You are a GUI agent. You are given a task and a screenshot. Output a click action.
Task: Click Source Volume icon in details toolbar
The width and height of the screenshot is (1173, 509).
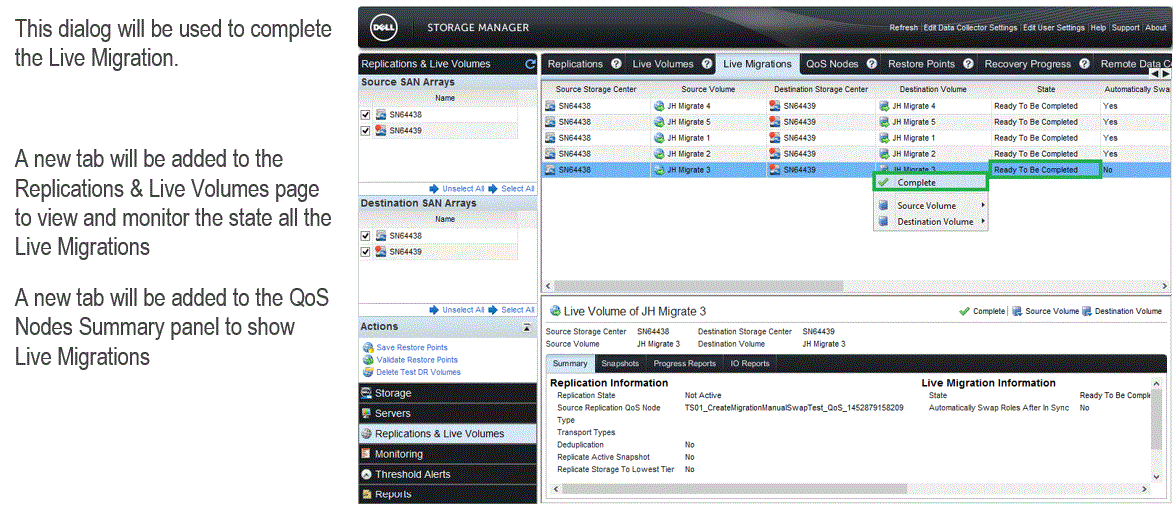coord(1017,311)
